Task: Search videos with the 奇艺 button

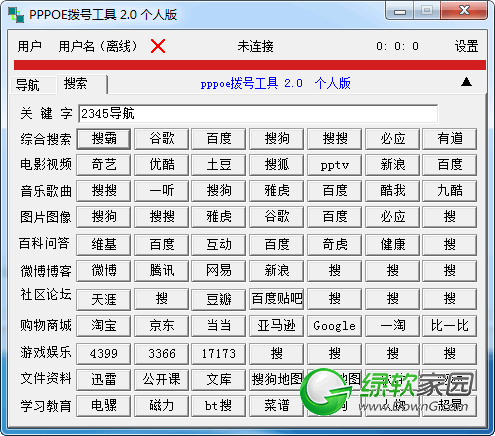Action: click(104, 165)
